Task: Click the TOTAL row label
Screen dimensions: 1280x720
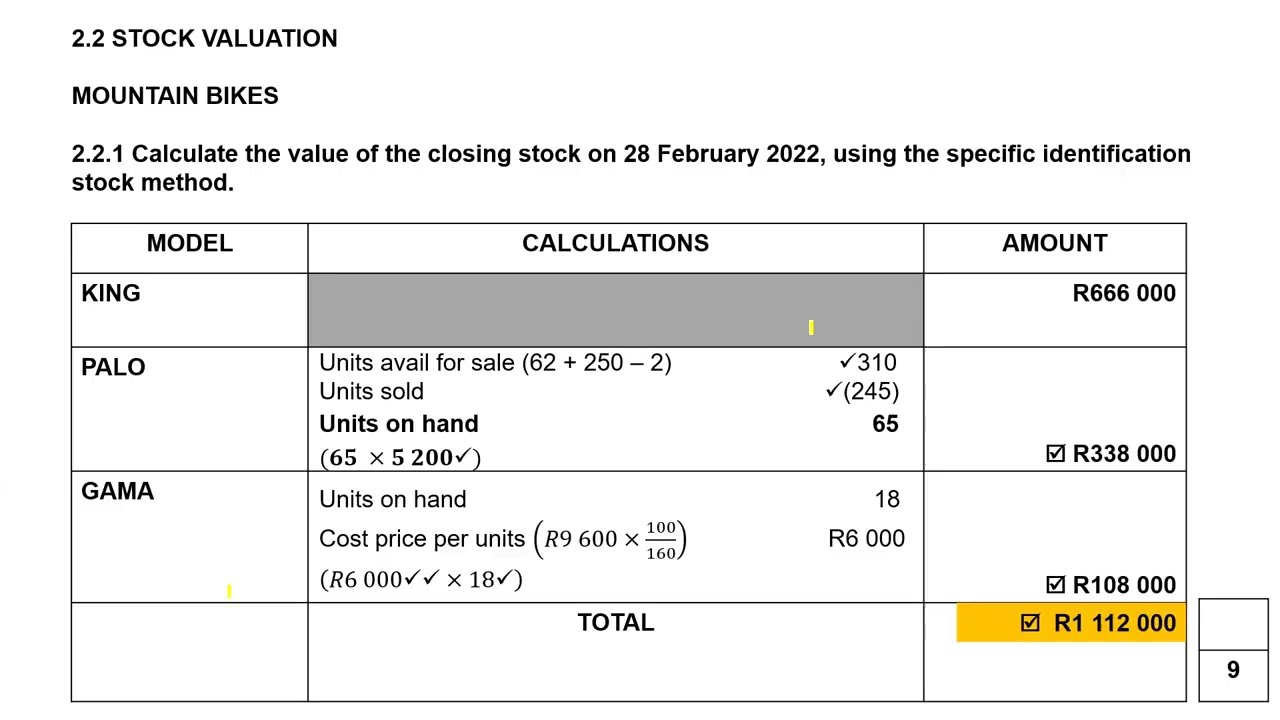Action: pyautogui.click(x=615, y=622)
